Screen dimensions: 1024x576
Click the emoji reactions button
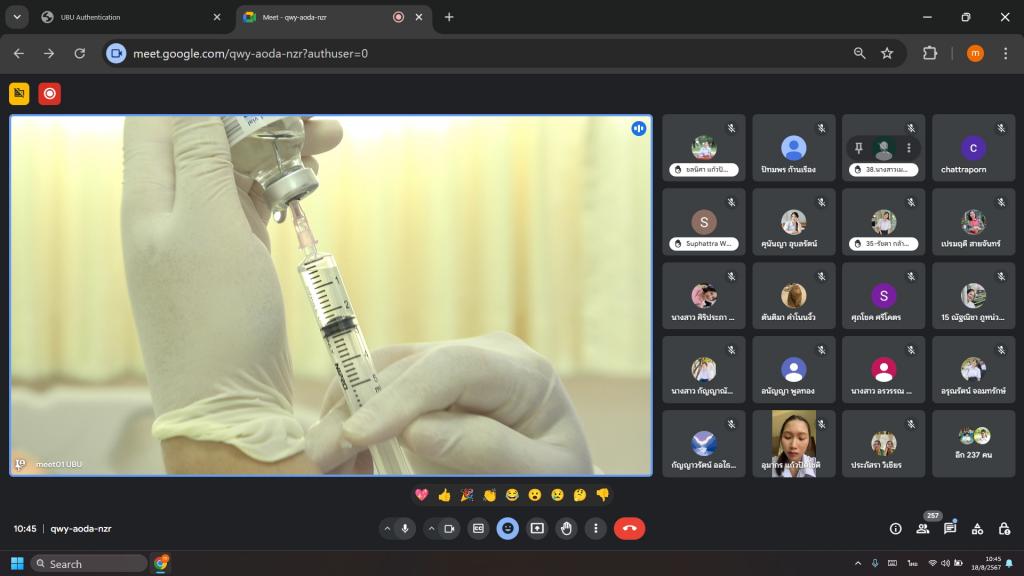(508, 528)
